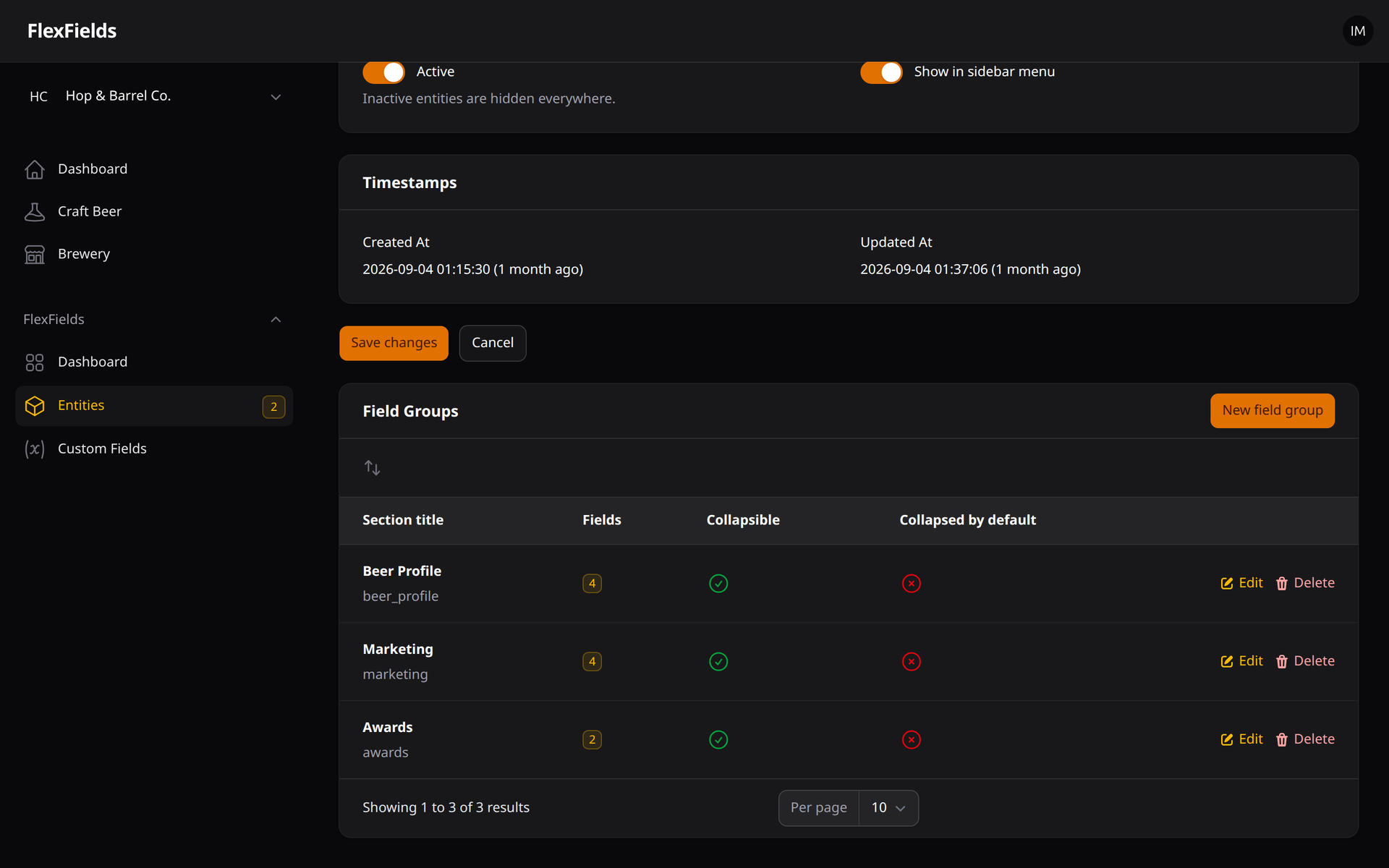Open the Per page 10 dropdown
Viewport: 1389px width, 868px height.
click(888, 808)
